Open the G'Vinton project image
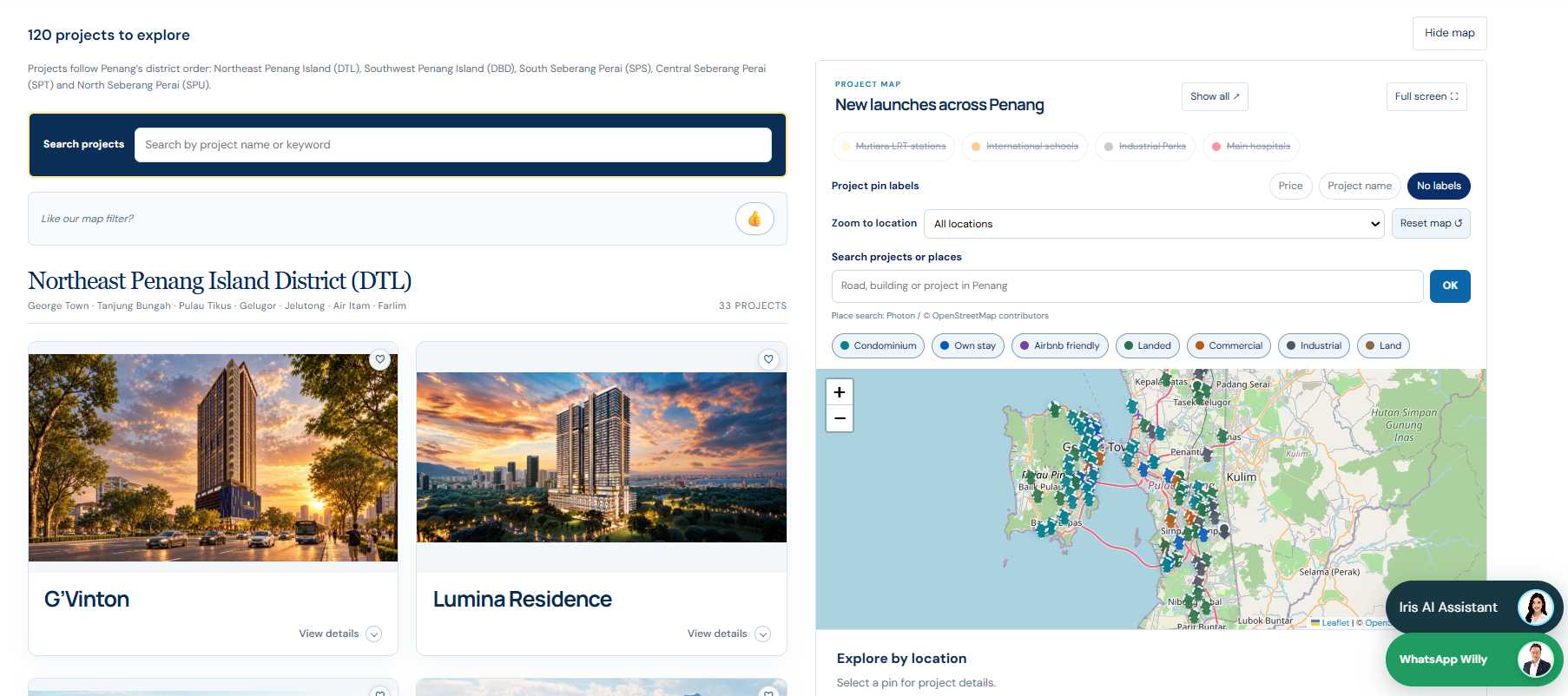1568x696 pixels. [213, 457]
